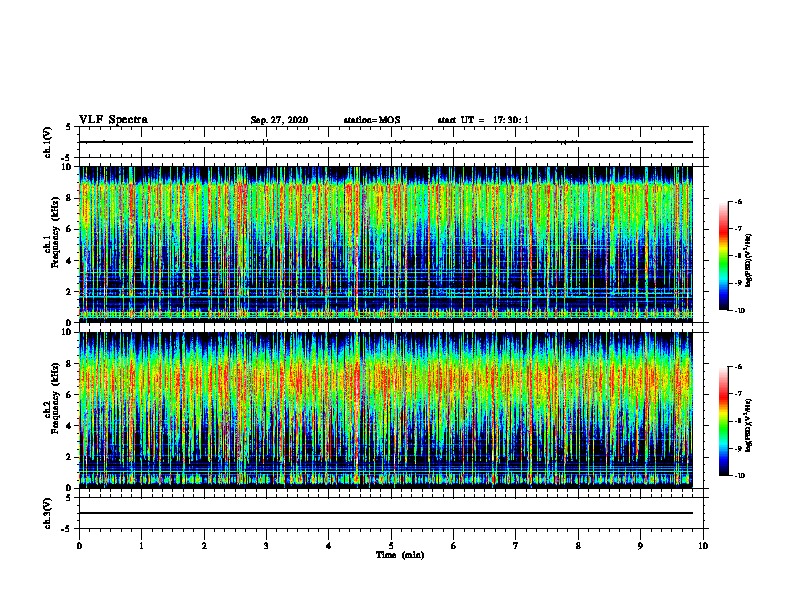This screenshot has width=792, height=612.
Task: Click ch.1 frequency tick label '8'
Action: pos(70,198)
